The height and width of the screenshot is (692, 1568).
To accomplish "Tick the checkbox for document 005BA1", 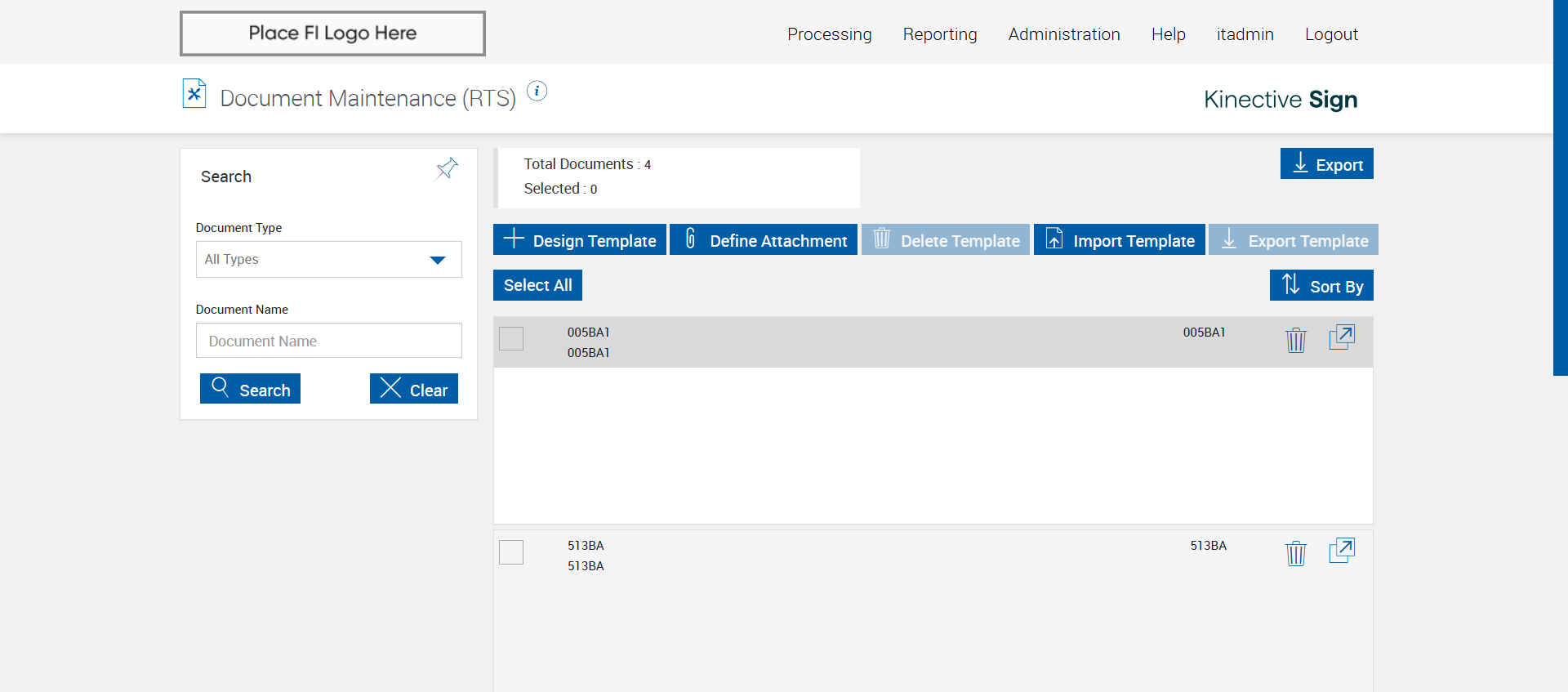I will coord(511,338).
